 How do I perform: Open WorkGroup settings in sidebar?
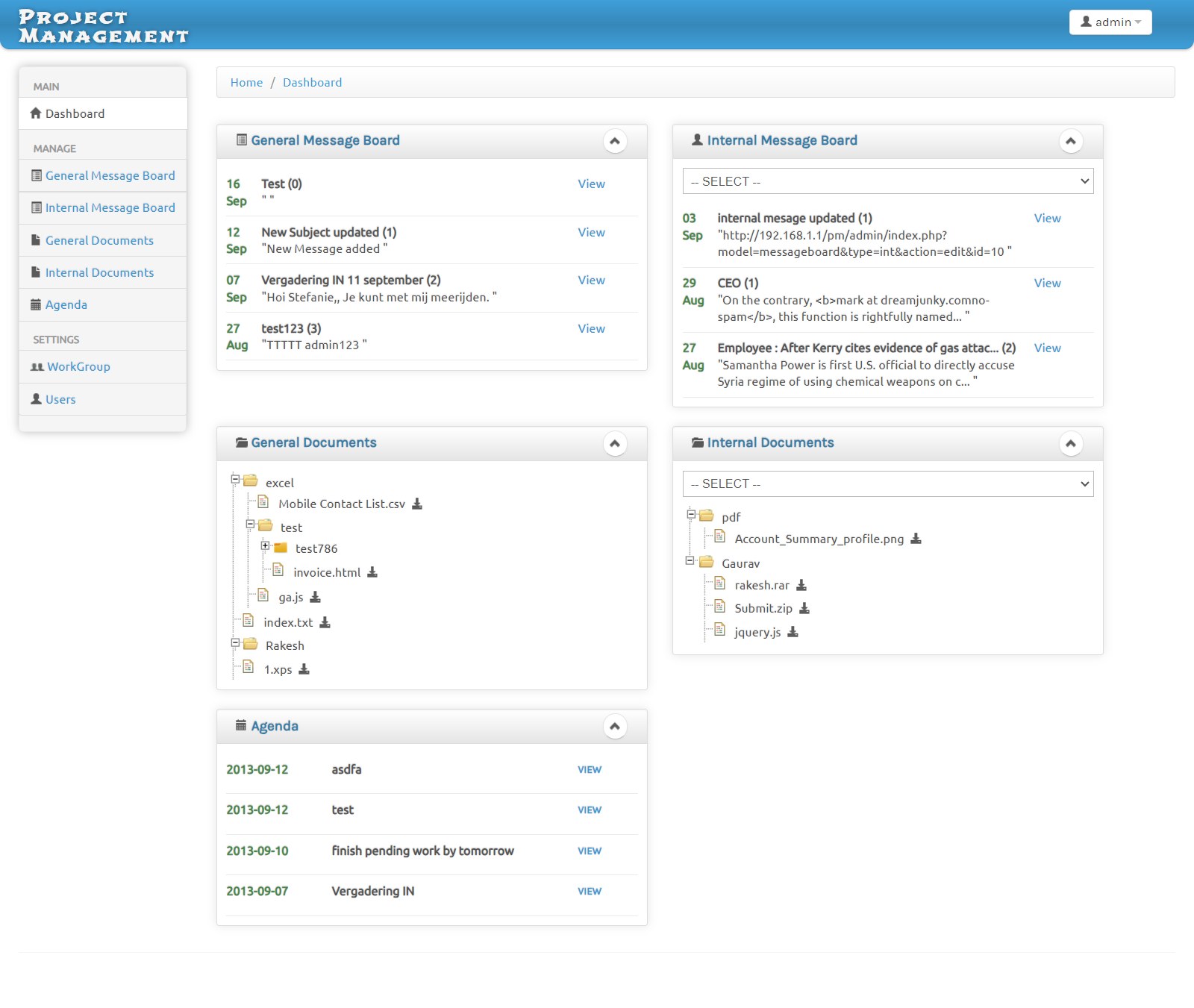(x=103, y=366)
